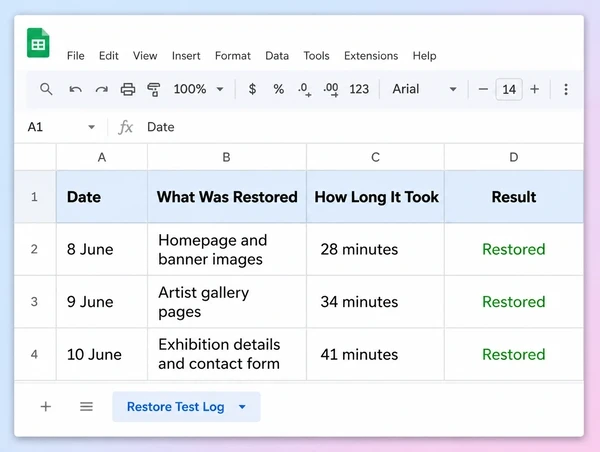
Task: Select row 2 header
Action: point(35,249)
